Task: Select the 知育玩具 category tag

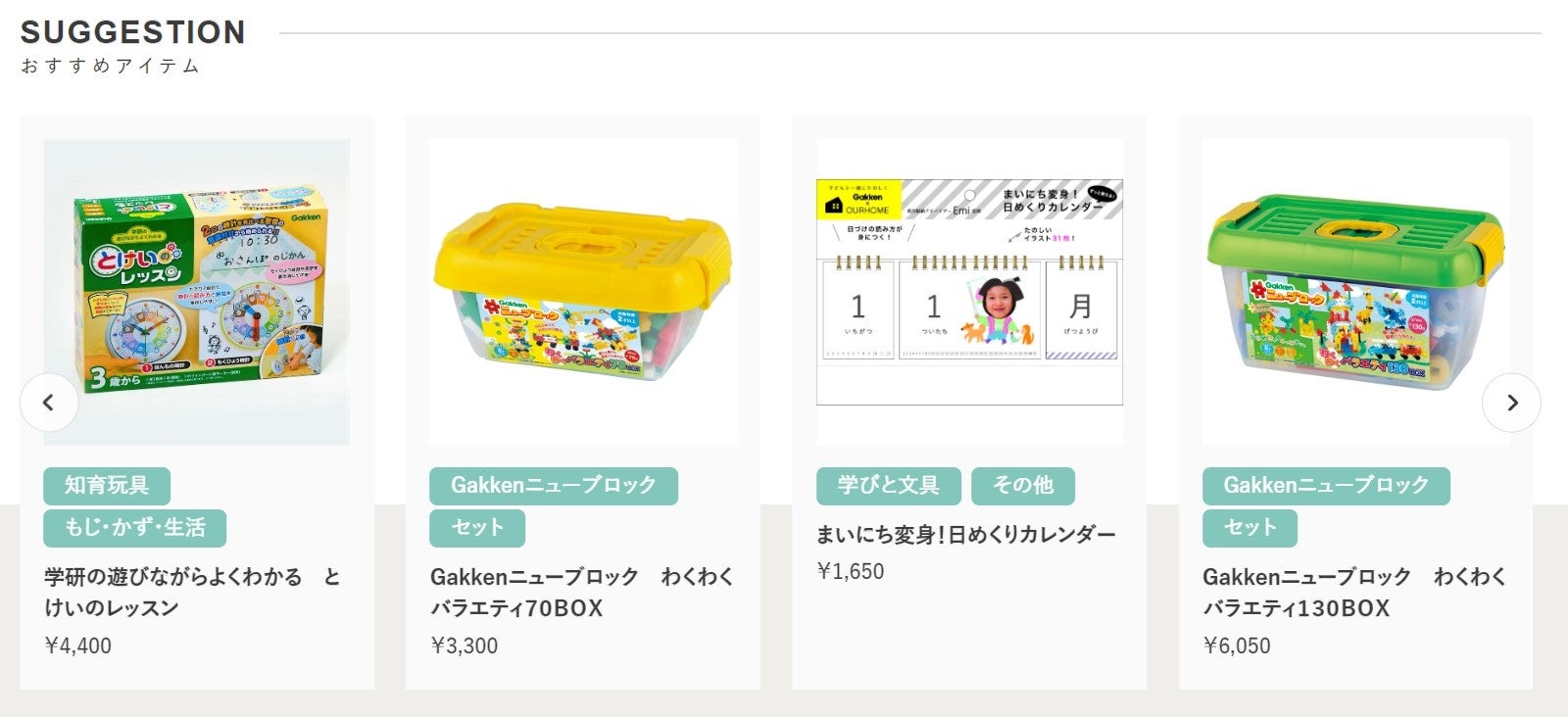Action: (107, 486)
